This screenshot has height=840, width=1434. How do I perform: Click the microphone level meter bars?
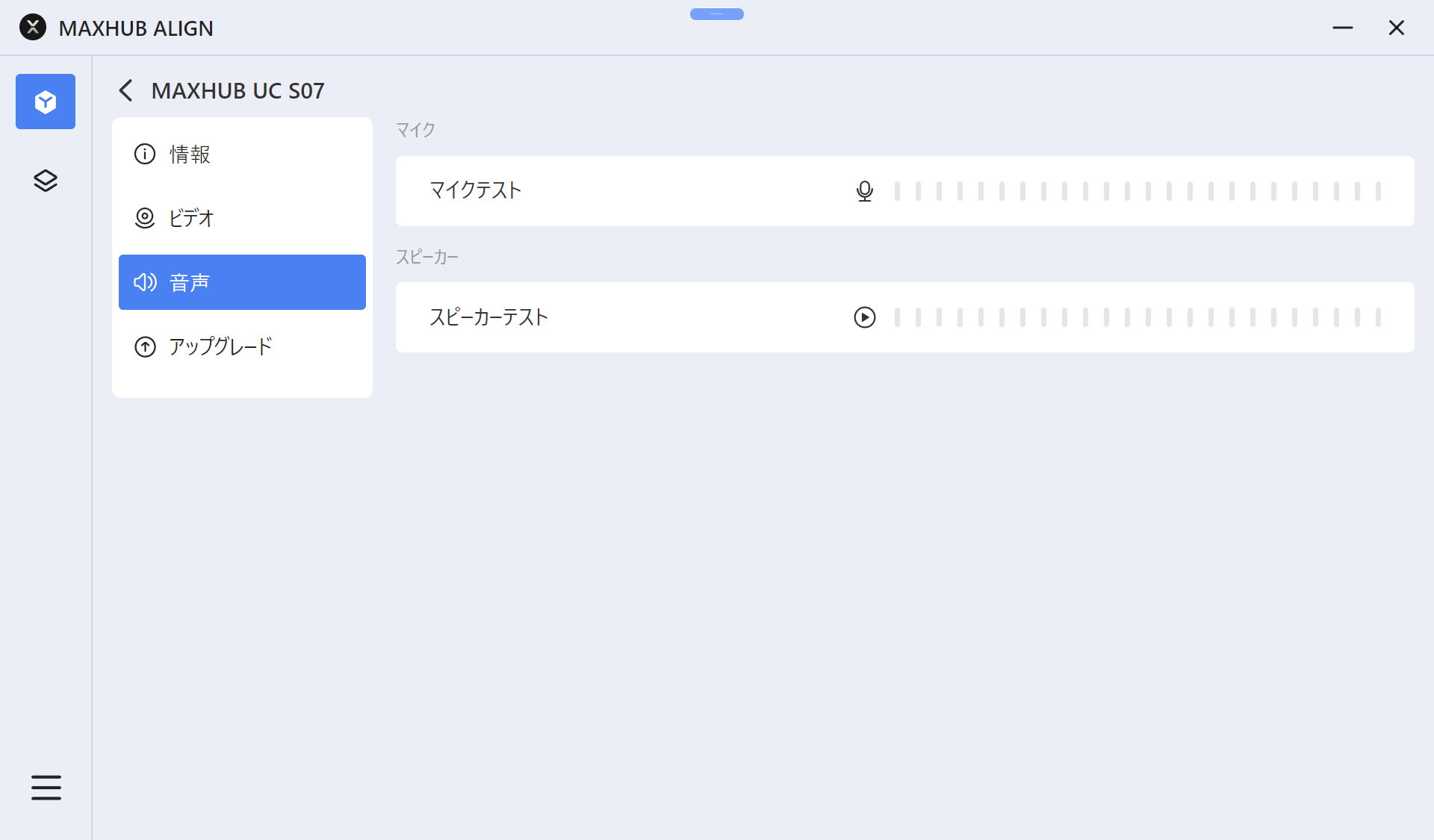click(1137, 191)
